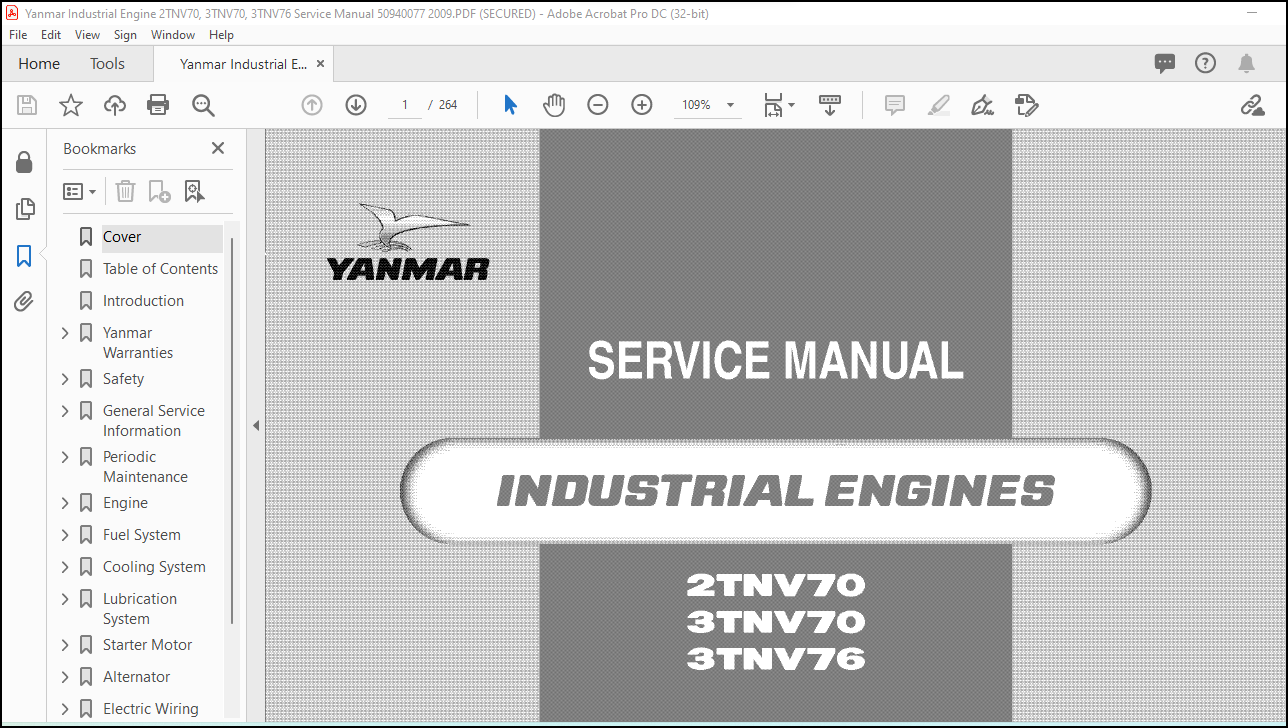Jump to Engine bookmark text
The width and height of the screenshot is (1288, 728).
pos(125,503)
